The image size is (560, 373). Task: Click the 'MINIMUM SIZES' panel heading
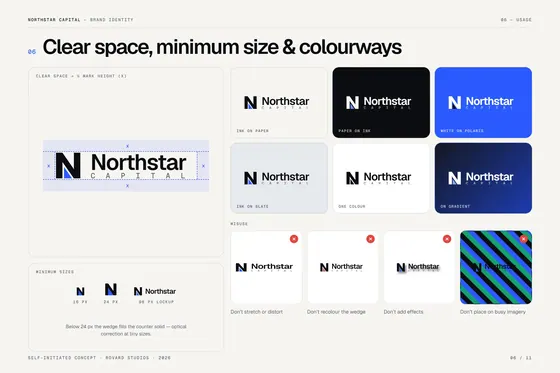55,272
